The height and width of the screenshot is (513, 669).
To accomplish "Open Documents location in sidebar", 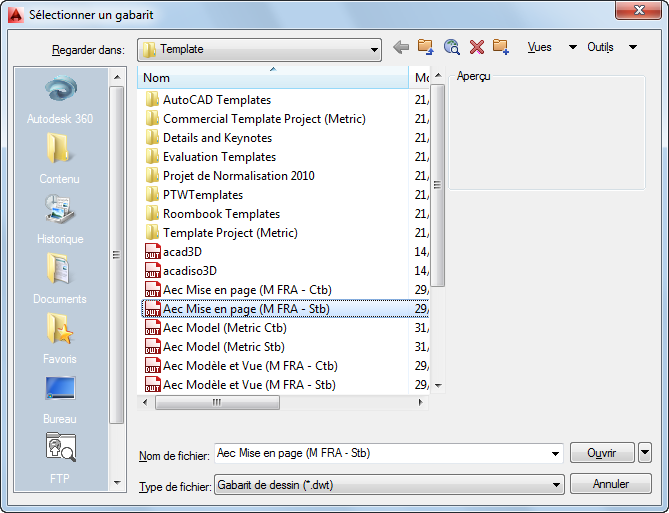I will tap(60, 279).
